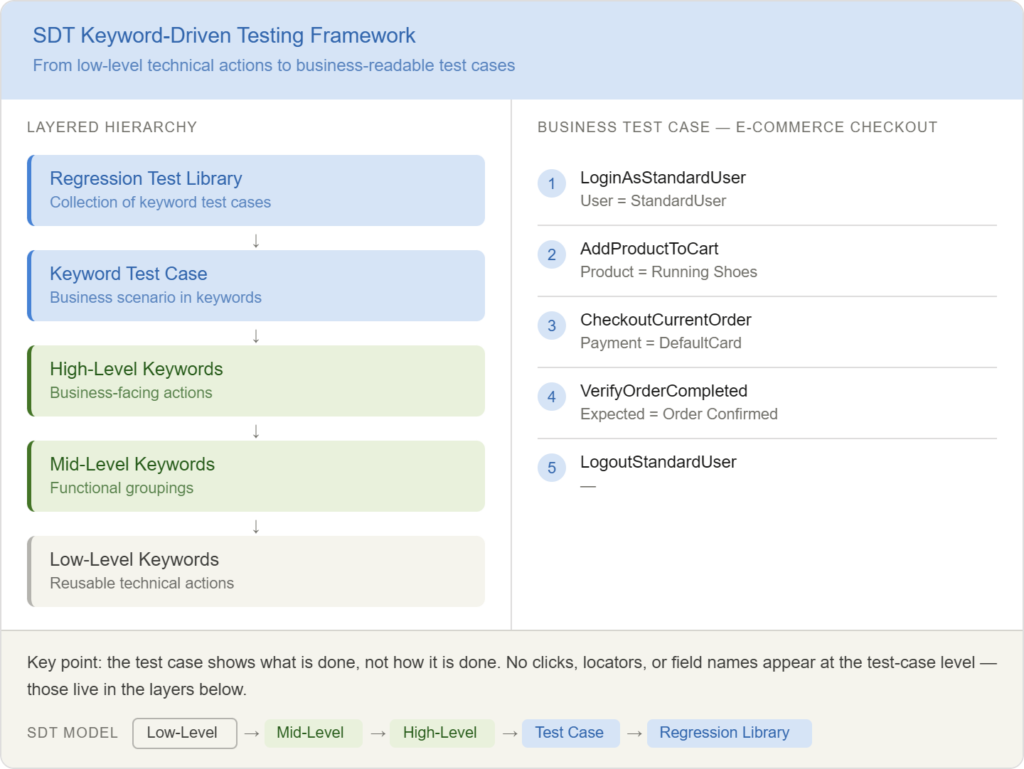Select the Test Case chip in footer

(x=569, y=733)
